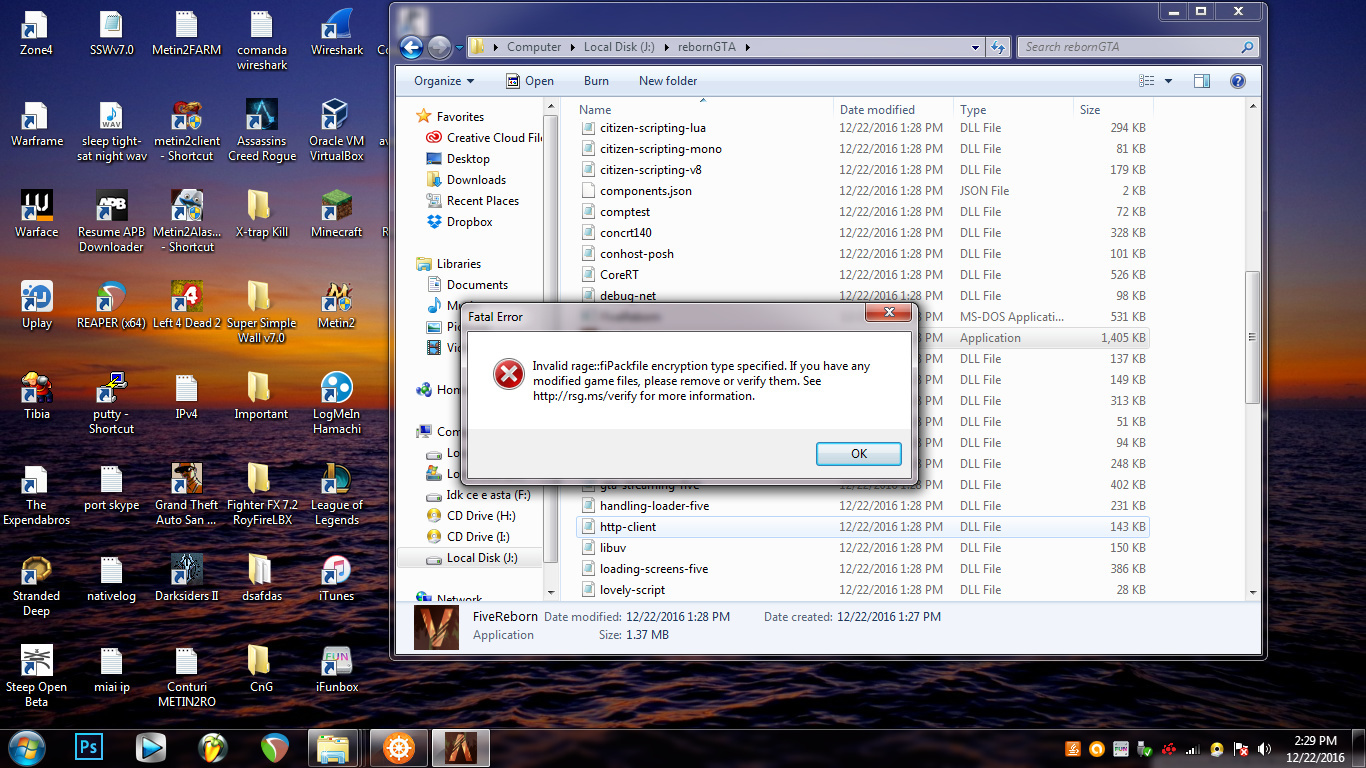Image resolution: width=1366 pixels, height=768 pixels.
Task: Sort files by the Name column
Action: click(x=705, y=110)
